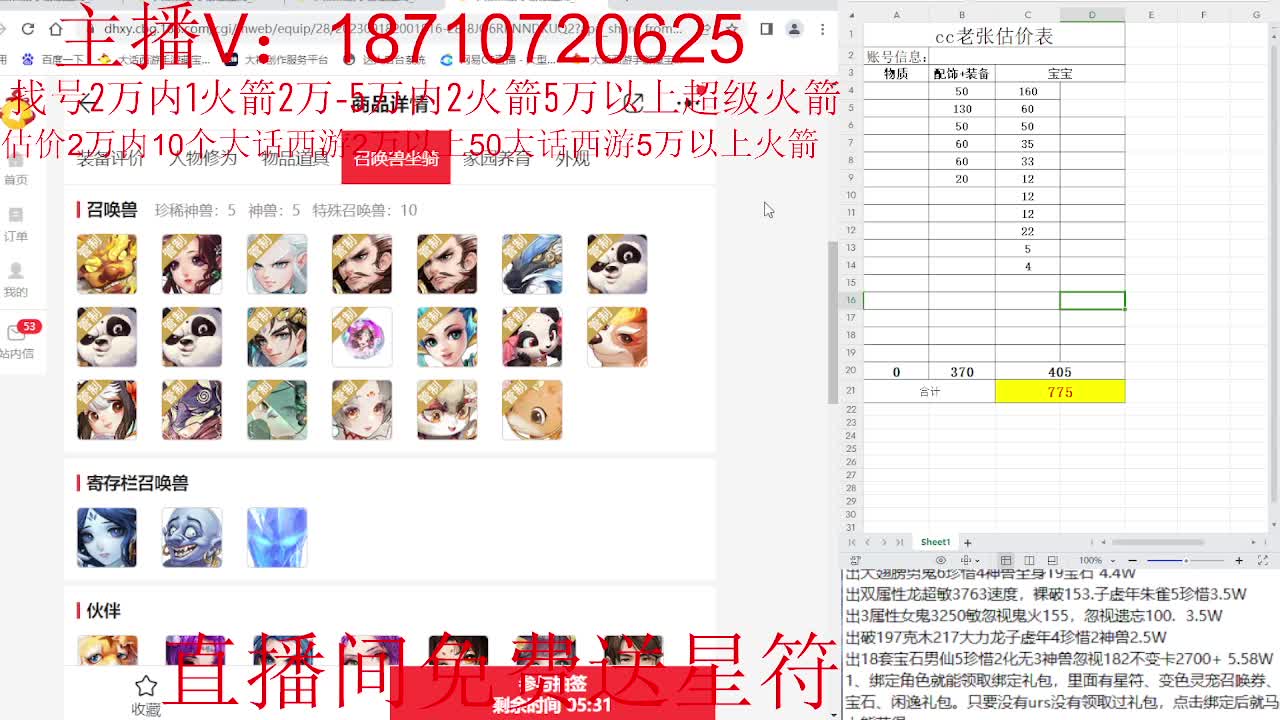Select cell with value 130
Viewport: 1280px width, 720px height.
coord(962,109)
